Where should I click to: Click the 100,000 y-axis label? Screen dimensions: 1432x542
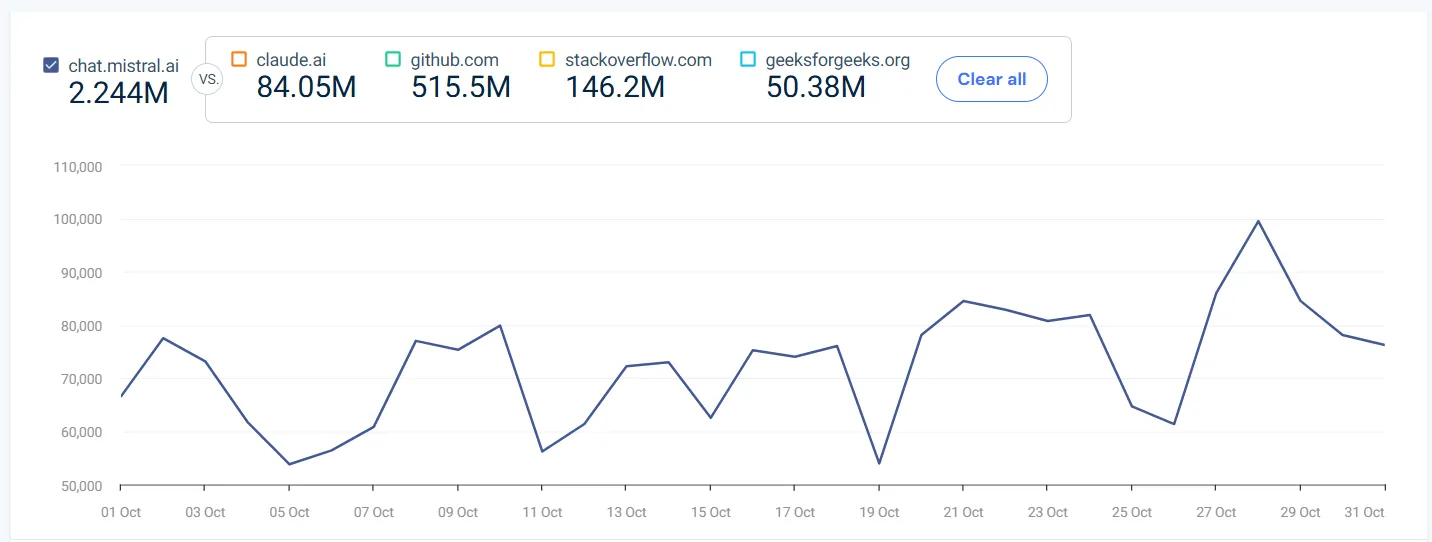pos(77,219)
